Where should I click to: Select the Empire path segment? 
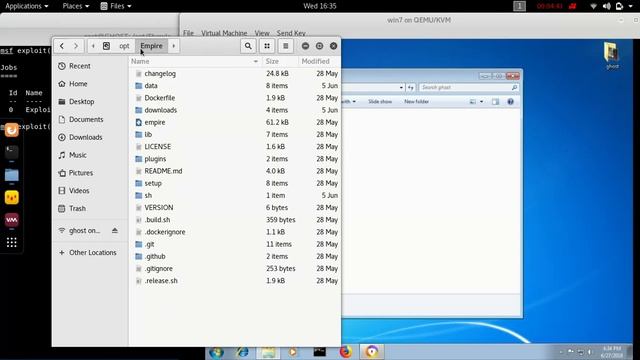[151, 46]
